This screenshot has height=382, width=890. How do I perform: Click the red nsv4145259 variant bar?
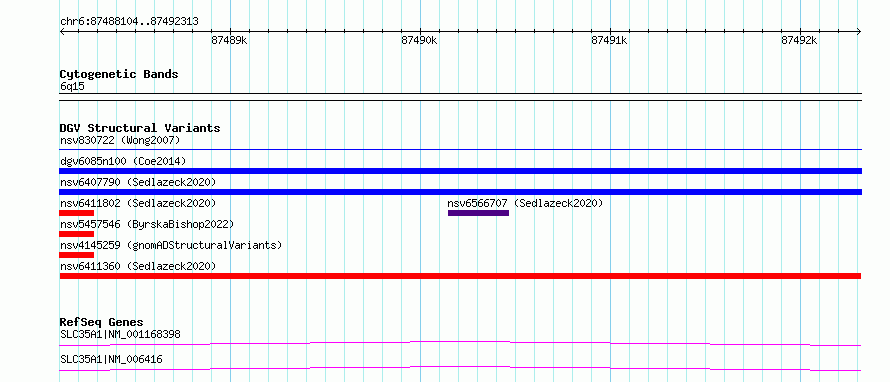77,255
